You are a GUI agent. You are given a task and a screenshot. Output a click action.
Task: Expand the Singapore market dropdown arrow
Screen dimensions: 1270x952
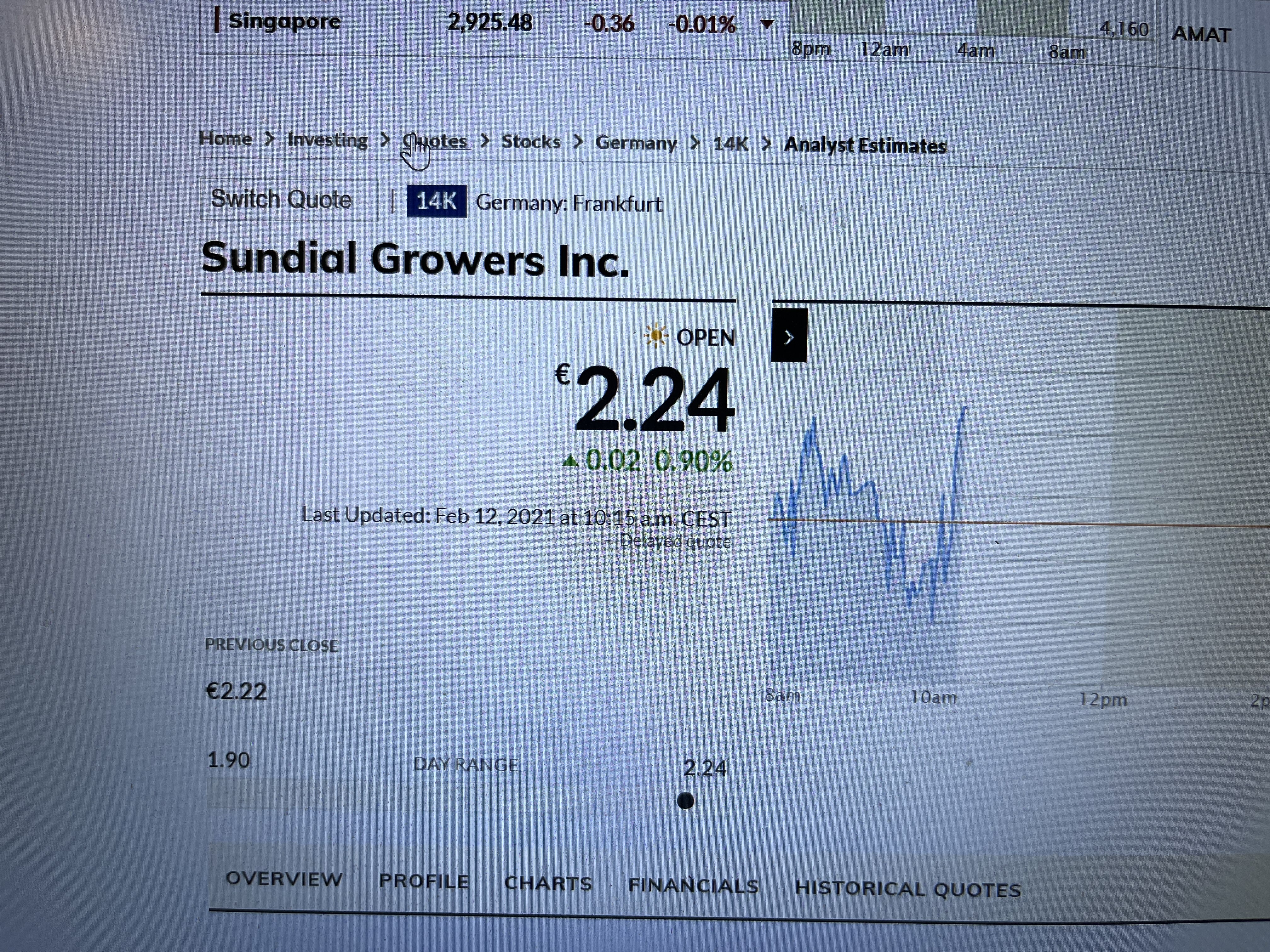pos(766,24)
